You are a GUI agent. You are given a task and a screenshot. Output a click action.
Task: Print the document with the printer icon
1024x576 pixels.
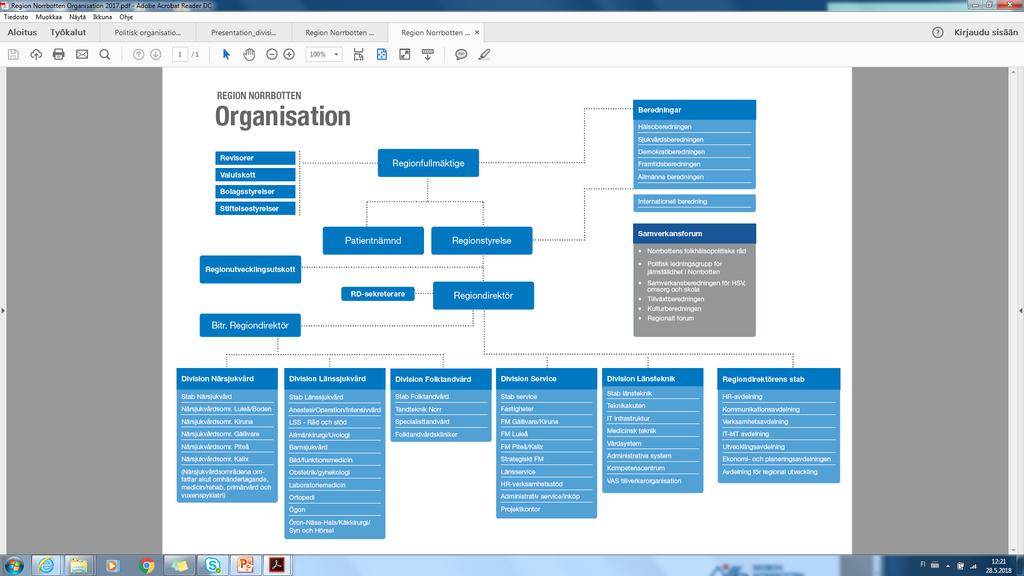59,54
